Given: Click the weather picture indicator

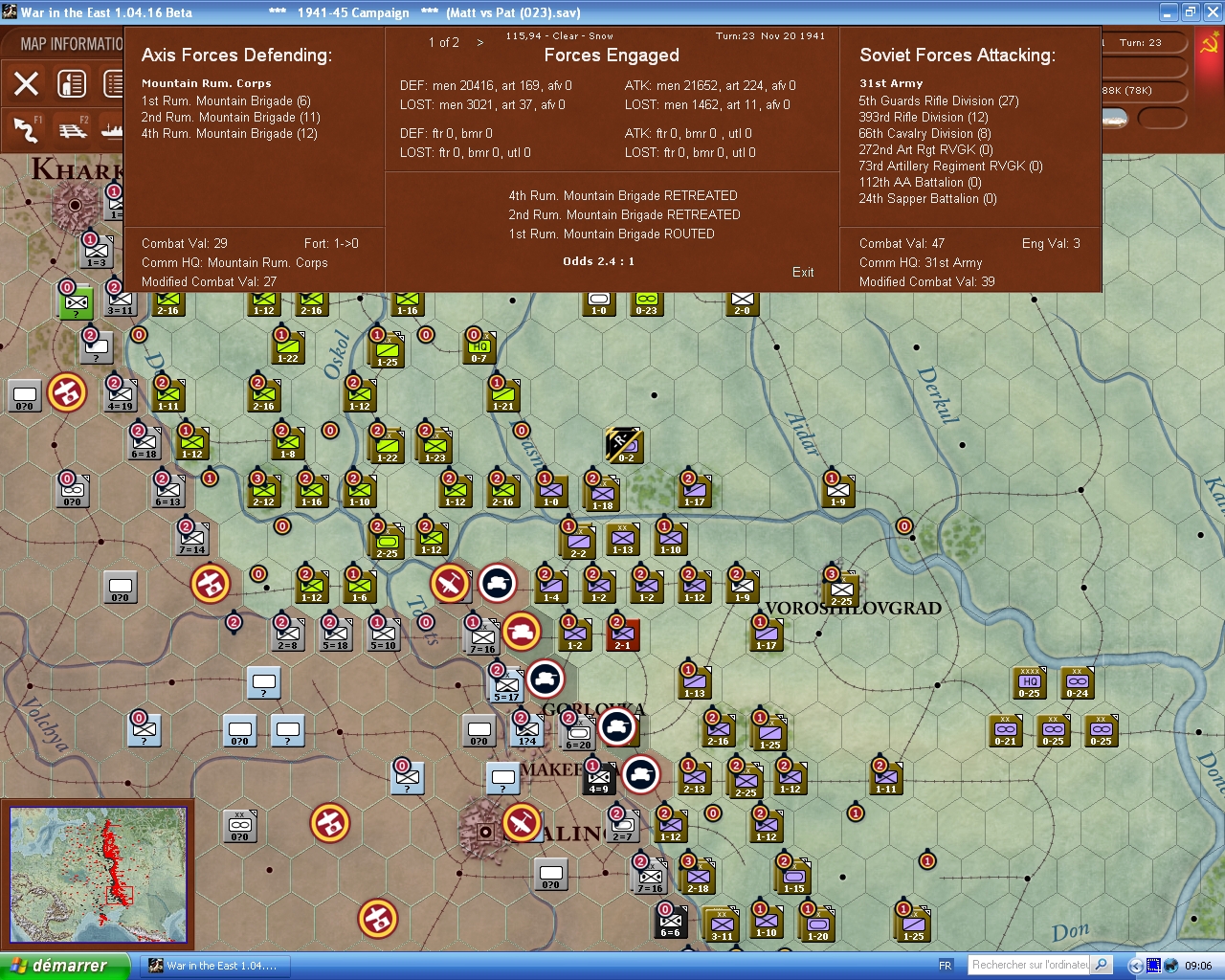Looking at the screenshot, I should click(1116, 118).
